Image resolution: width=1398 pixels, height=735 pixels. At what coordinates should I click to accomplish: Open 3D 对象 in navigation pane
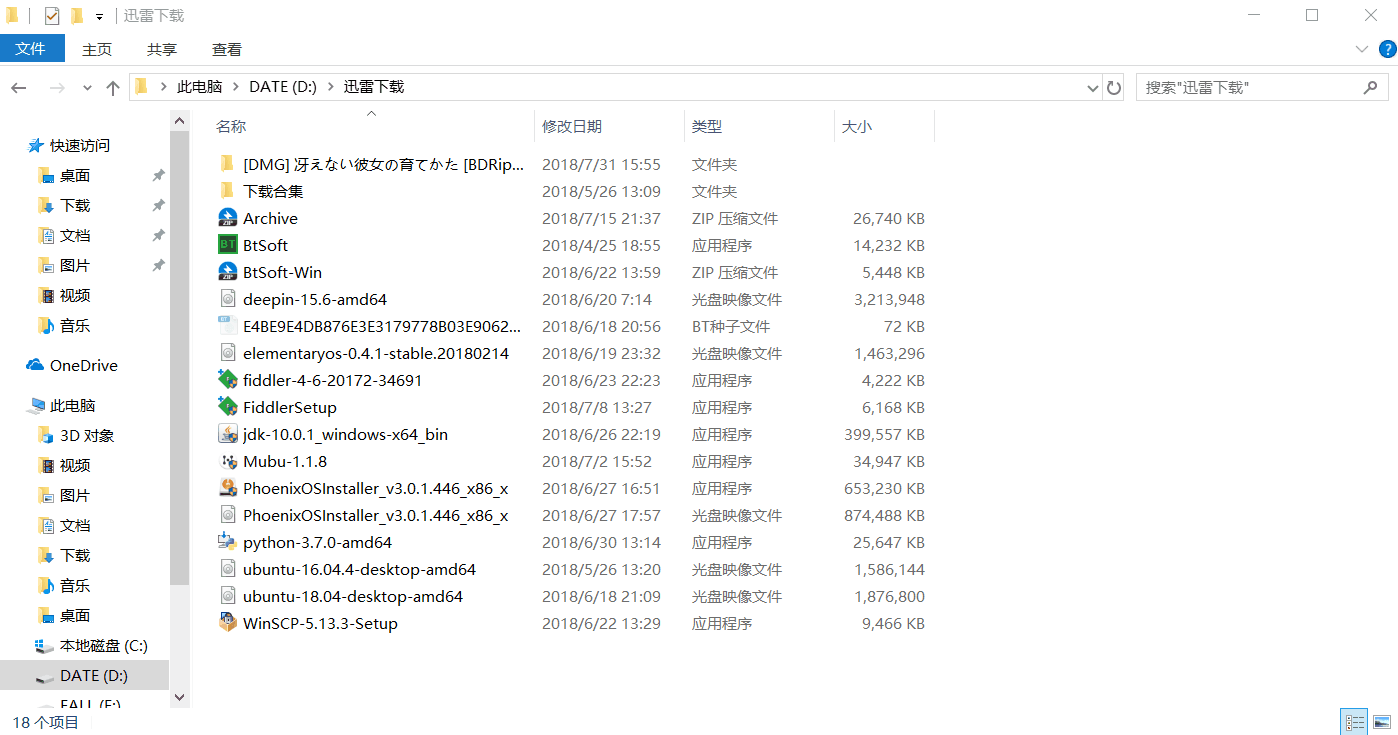pyautogui.click(x=85, y=435)
